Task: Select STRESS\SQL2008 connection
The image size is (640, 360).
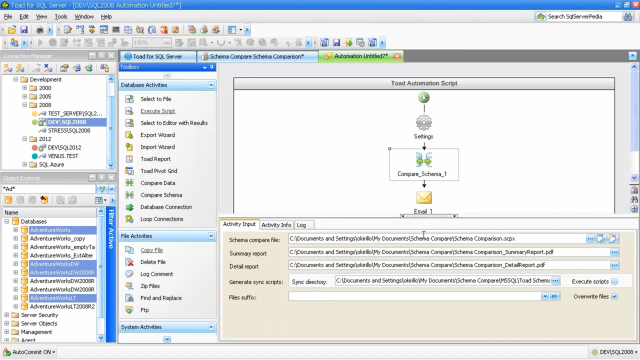Action: tap(69, 131)
